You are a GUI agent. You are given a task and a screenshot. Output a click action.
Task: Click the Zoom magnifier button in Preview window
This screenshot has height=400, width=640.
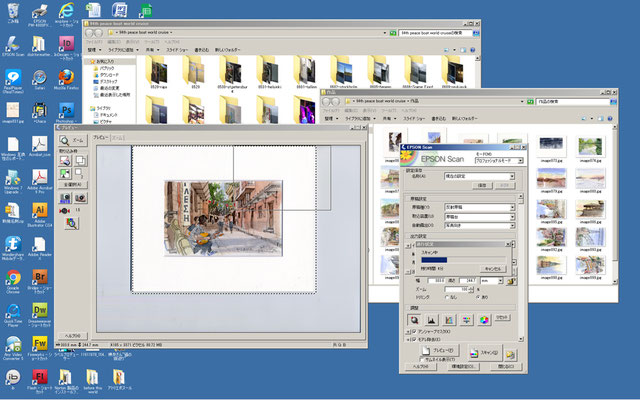(73, 140)
